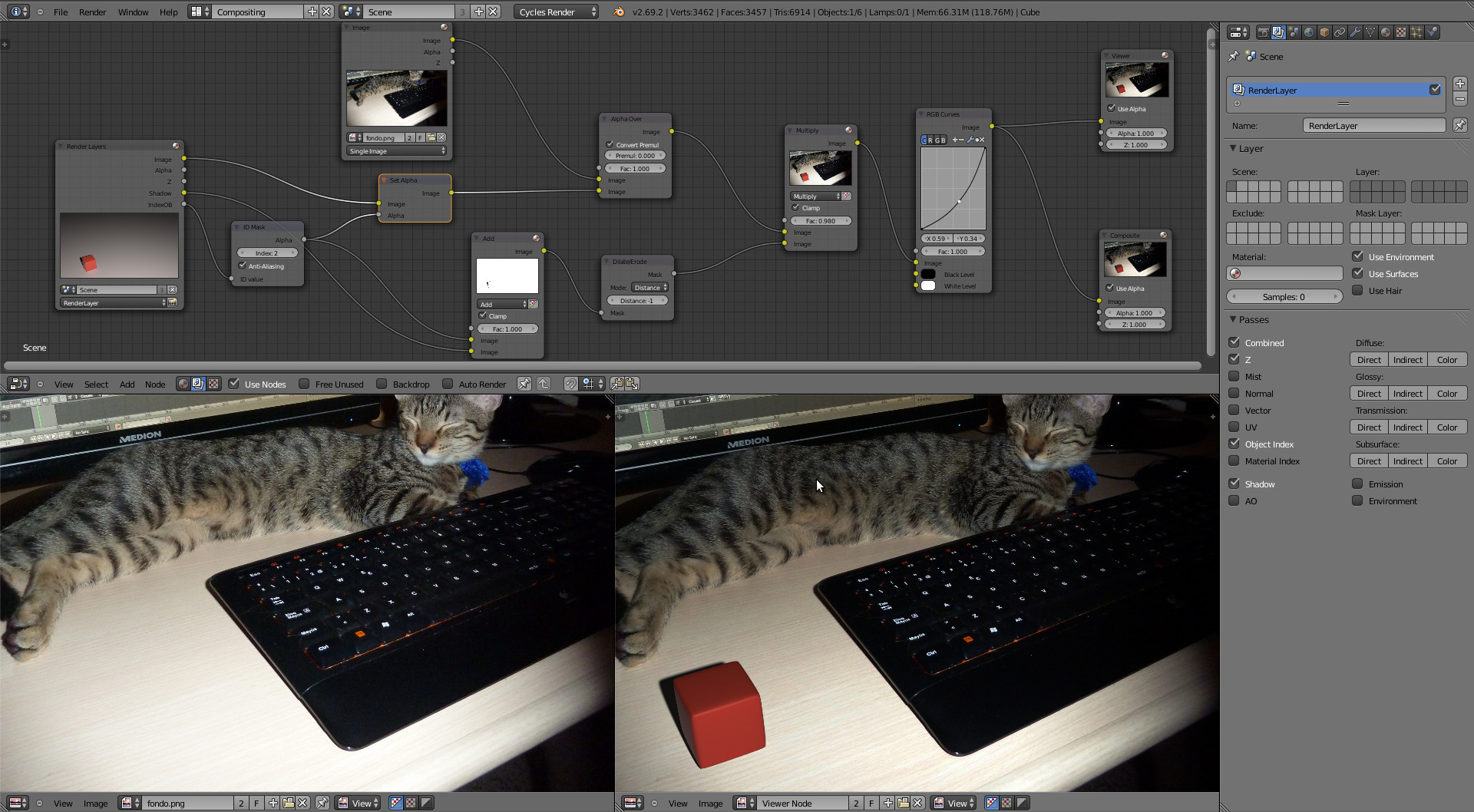1474x812 pixels.
Task: Toggle the Object Index pass checkbox
Action: point(1234,444)
